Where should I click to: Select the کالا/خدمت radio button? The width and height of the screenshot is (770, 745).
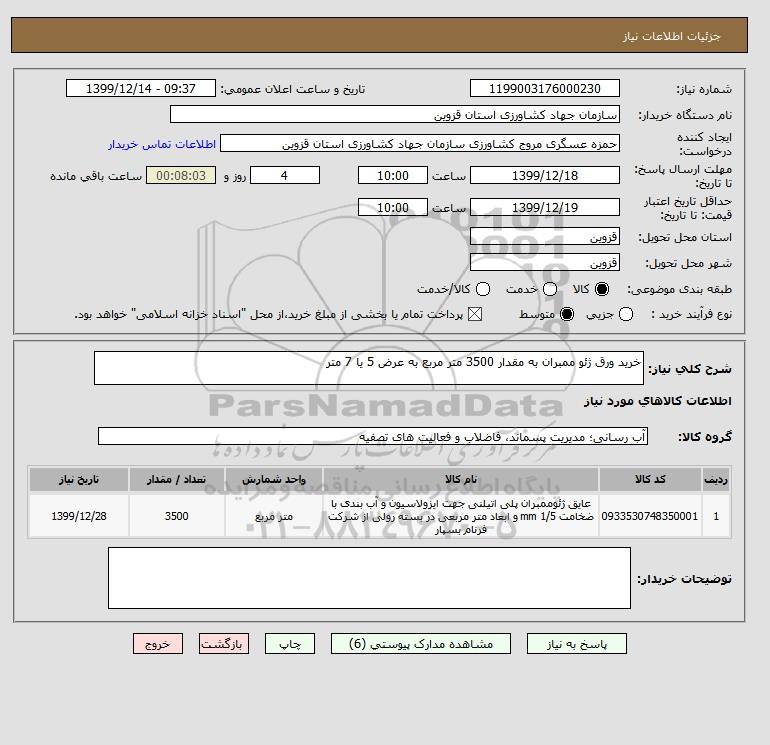click(x=483, y=289)
